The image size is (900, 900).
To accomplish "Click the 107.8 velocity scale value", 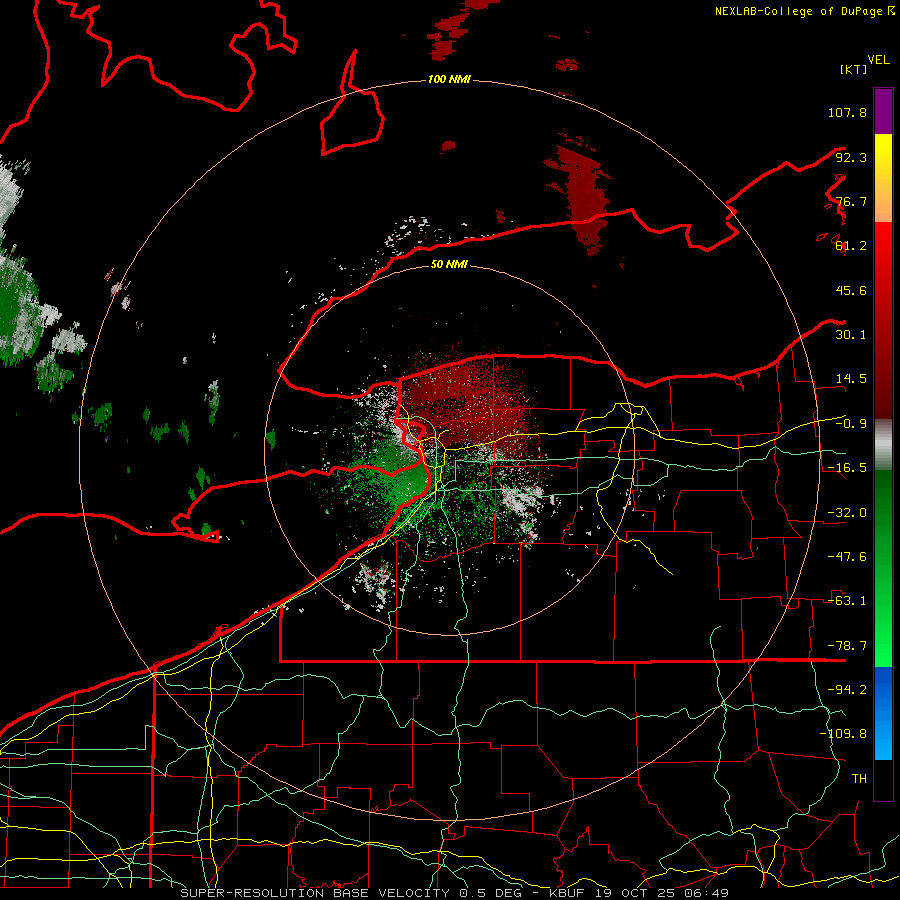I will [847, 112].
